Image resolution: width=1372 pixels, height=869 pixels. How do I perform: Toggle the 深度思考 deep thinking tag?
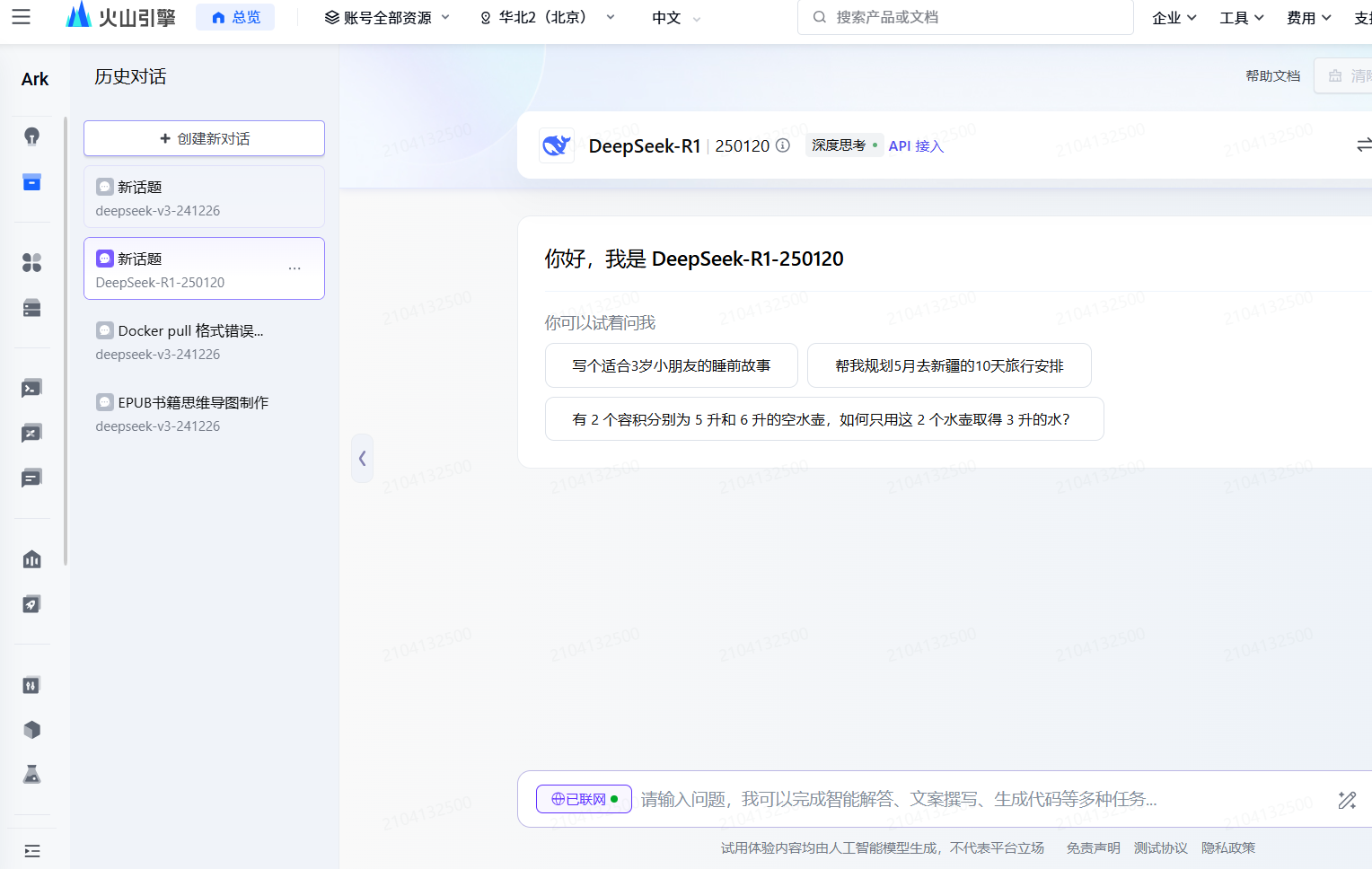pyautogui.click(x=844, y=145)
